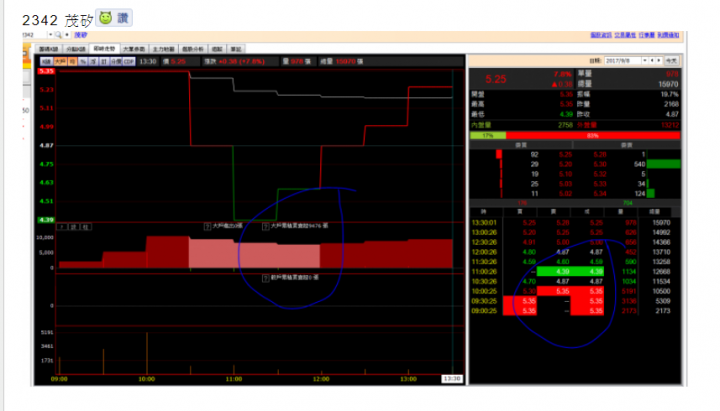Toggle the fifth chart toolbar button 浮
This screenshot has width=720, height=411.
93,61
